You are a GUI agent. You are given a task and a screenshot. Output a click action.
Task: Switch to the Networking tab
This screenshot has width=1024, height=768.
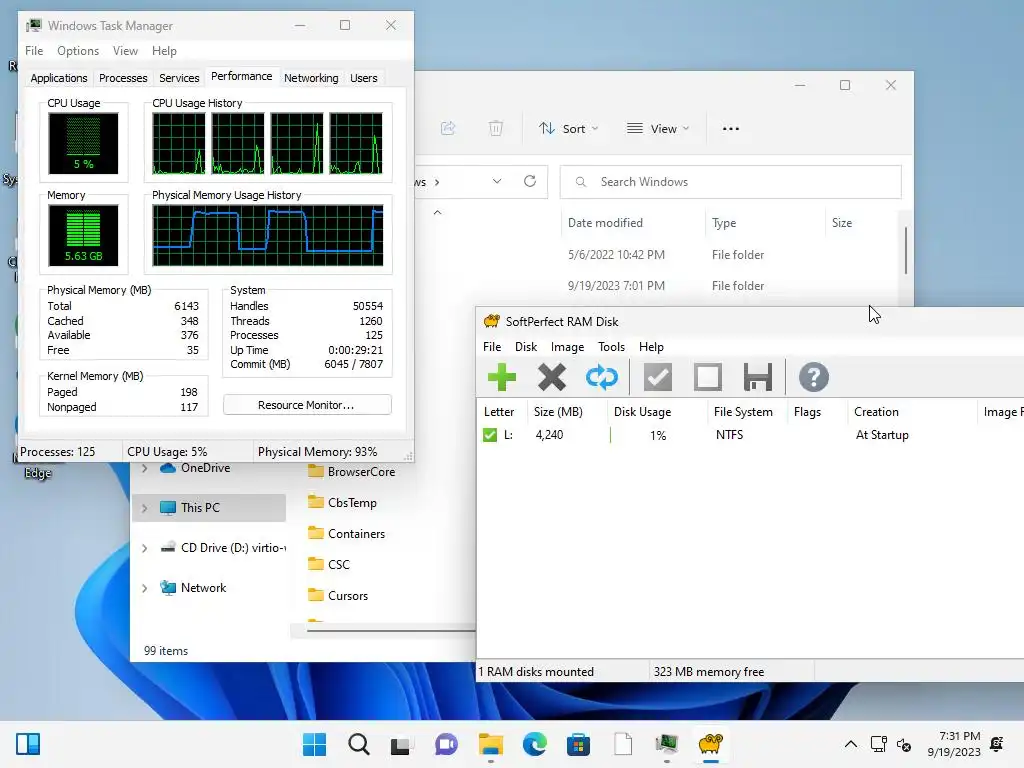tap(311, 78)
